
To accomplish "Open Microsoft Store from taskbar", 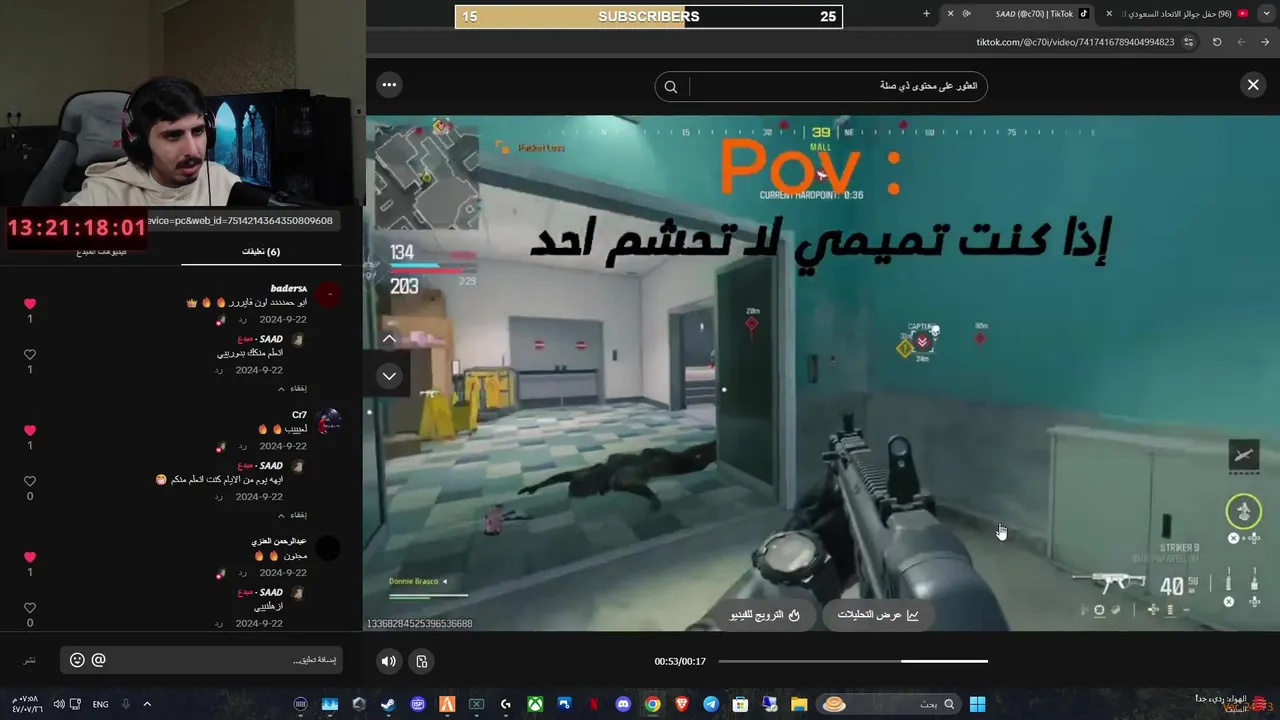I will (x=740, y=704).
